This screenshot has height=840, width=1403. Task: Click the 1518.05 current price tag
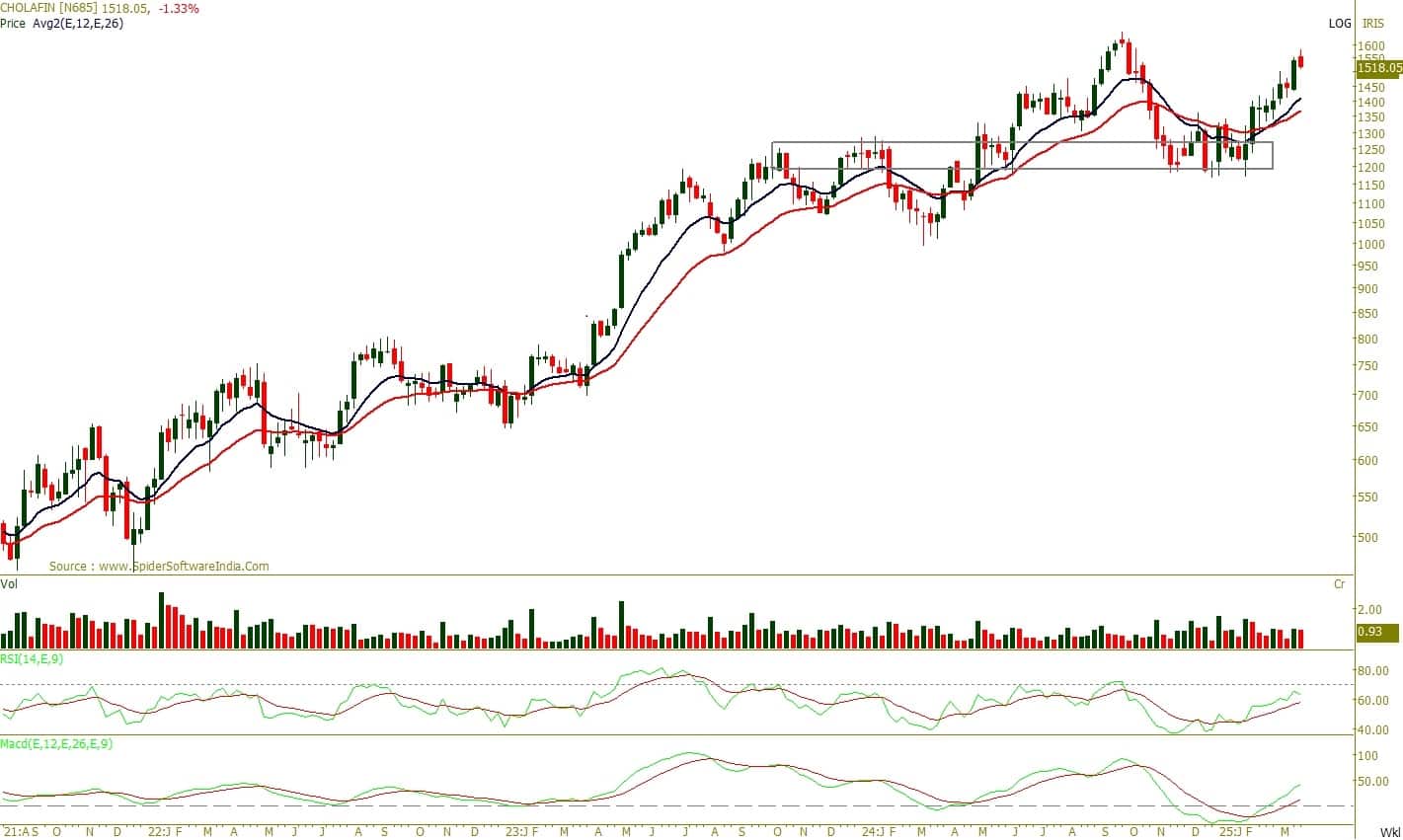point(1378,68)
